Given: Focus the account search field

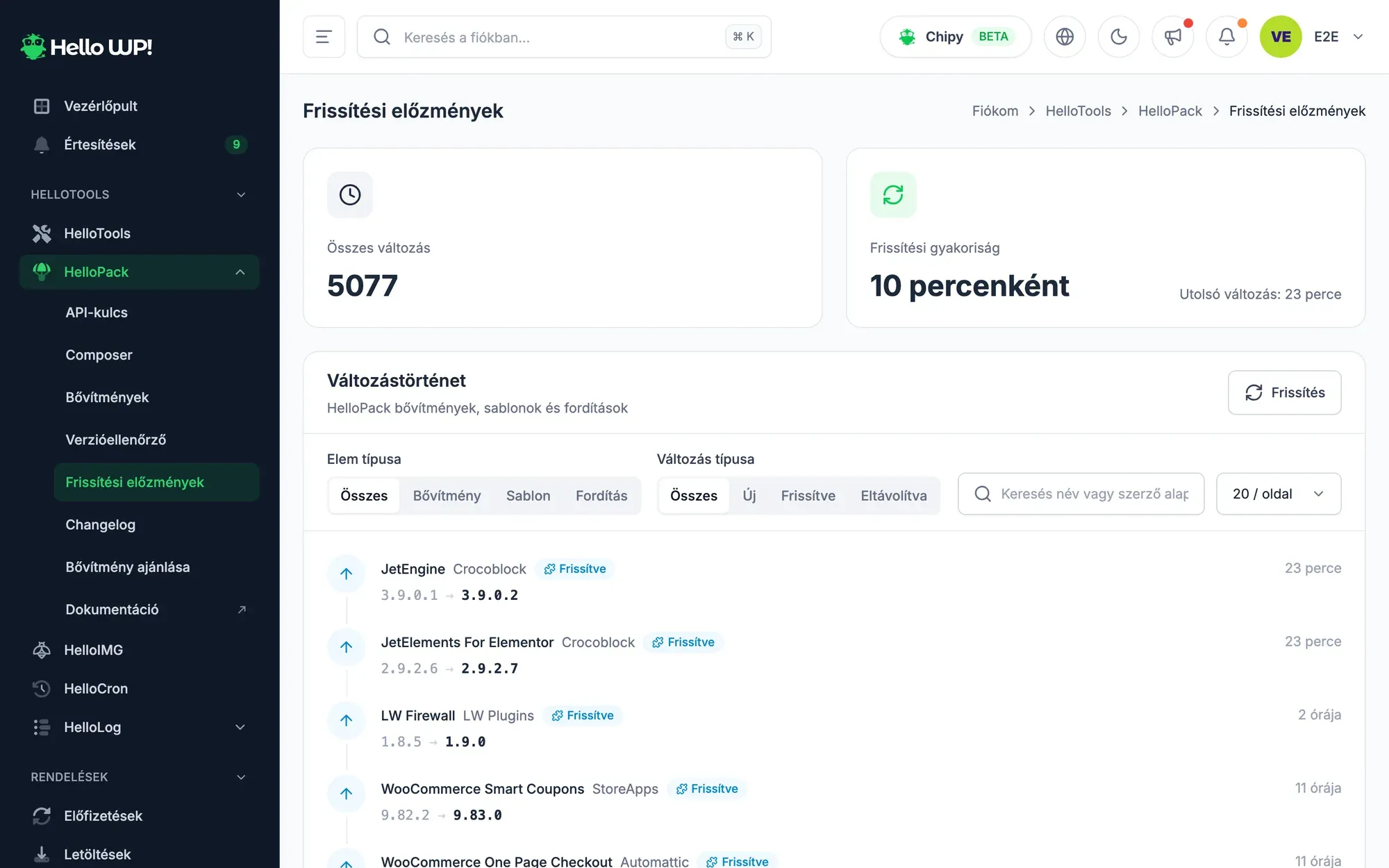Looking at the screenshot, I should (x=564, y=37).
